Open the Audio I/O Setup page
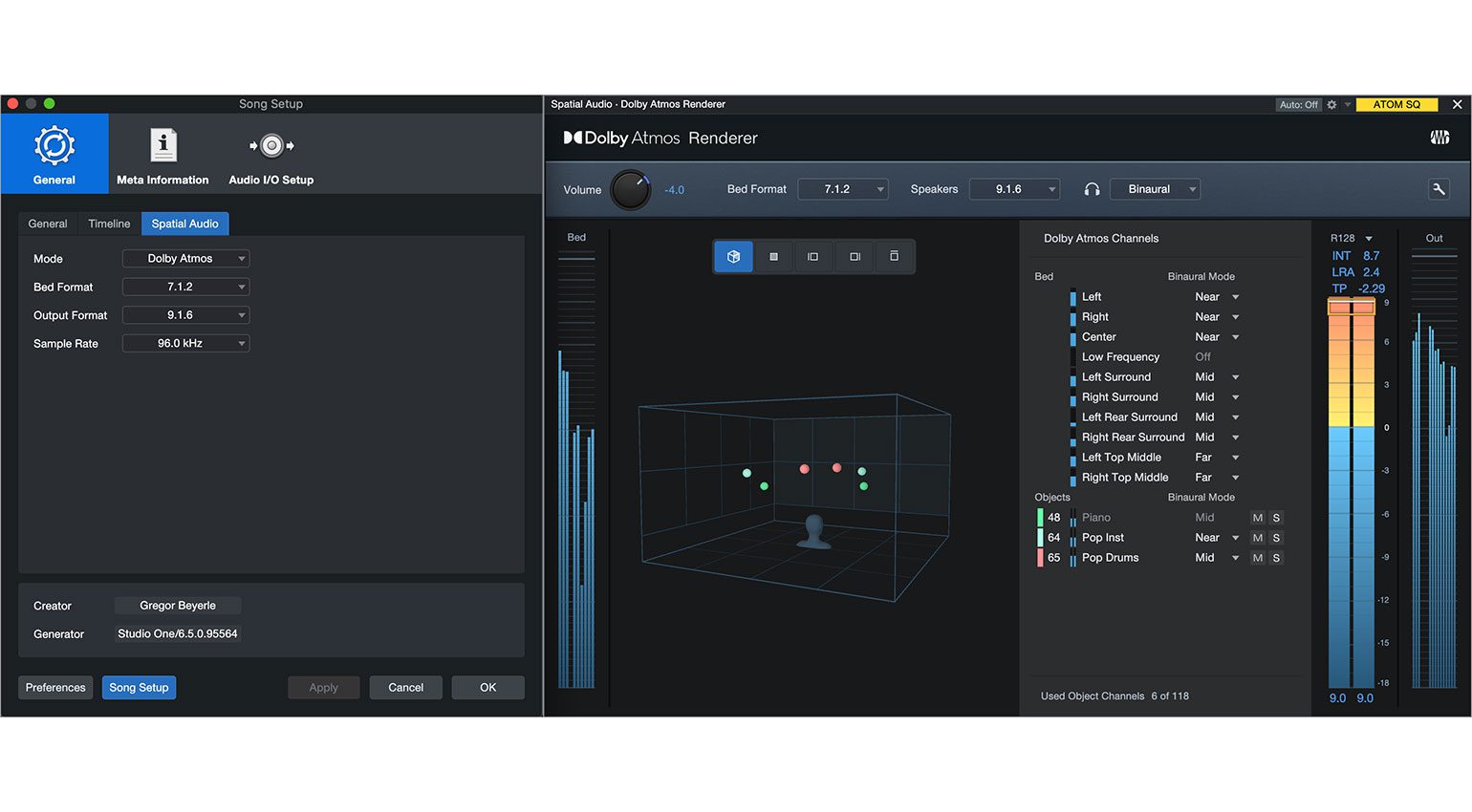Screen dimensions: 1472x812 271,154
